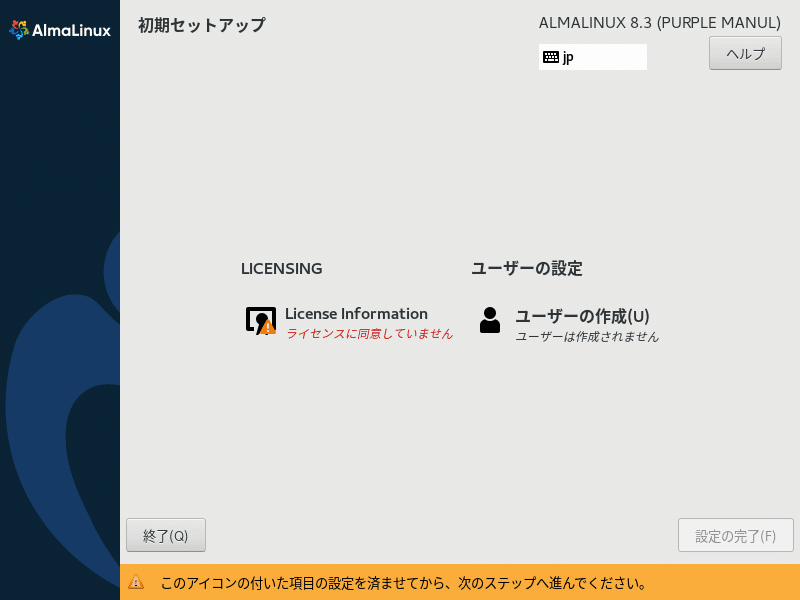
Task: Click the warning triangle in the orange bar
Action: (x=136, y=582)
